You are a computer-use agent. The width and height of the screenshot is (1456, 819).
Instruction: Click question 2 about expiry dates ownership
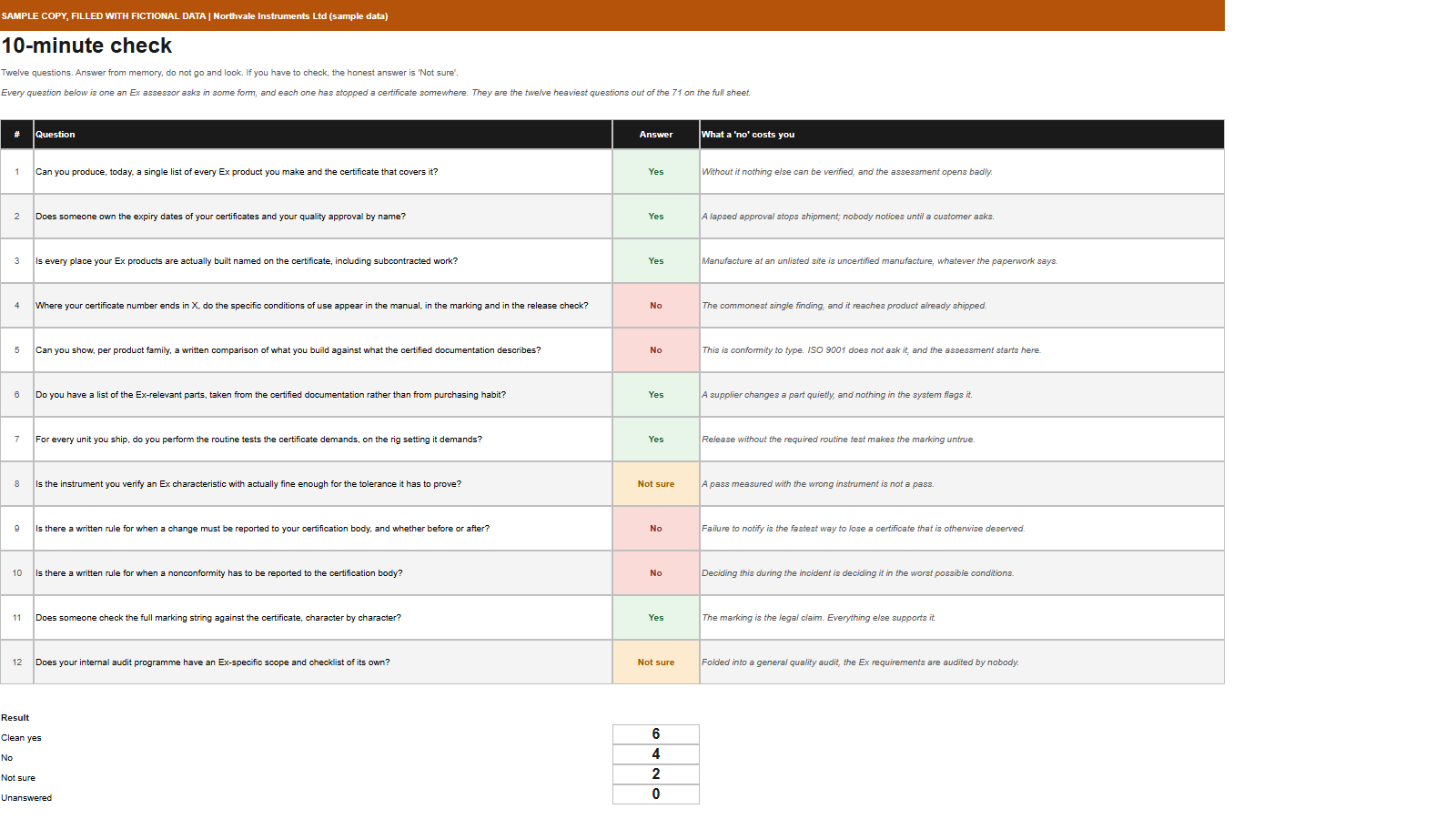[220, 217]
